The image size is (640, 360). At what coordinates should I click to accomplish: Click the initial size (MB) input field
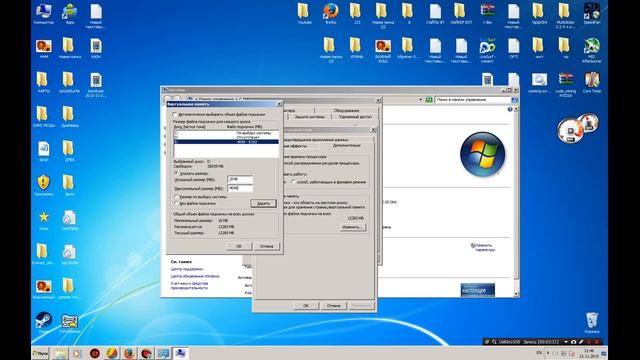240,180
